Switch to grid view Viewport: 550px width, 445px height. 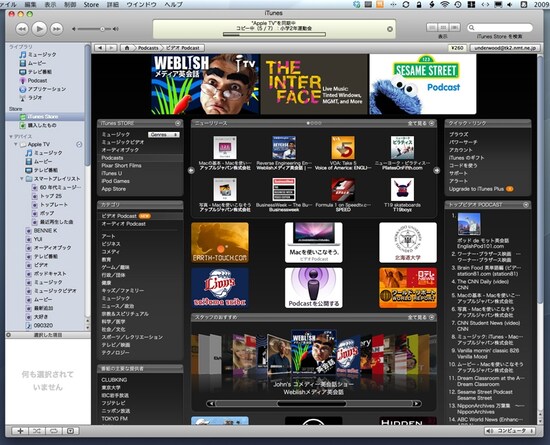point(443,28)
